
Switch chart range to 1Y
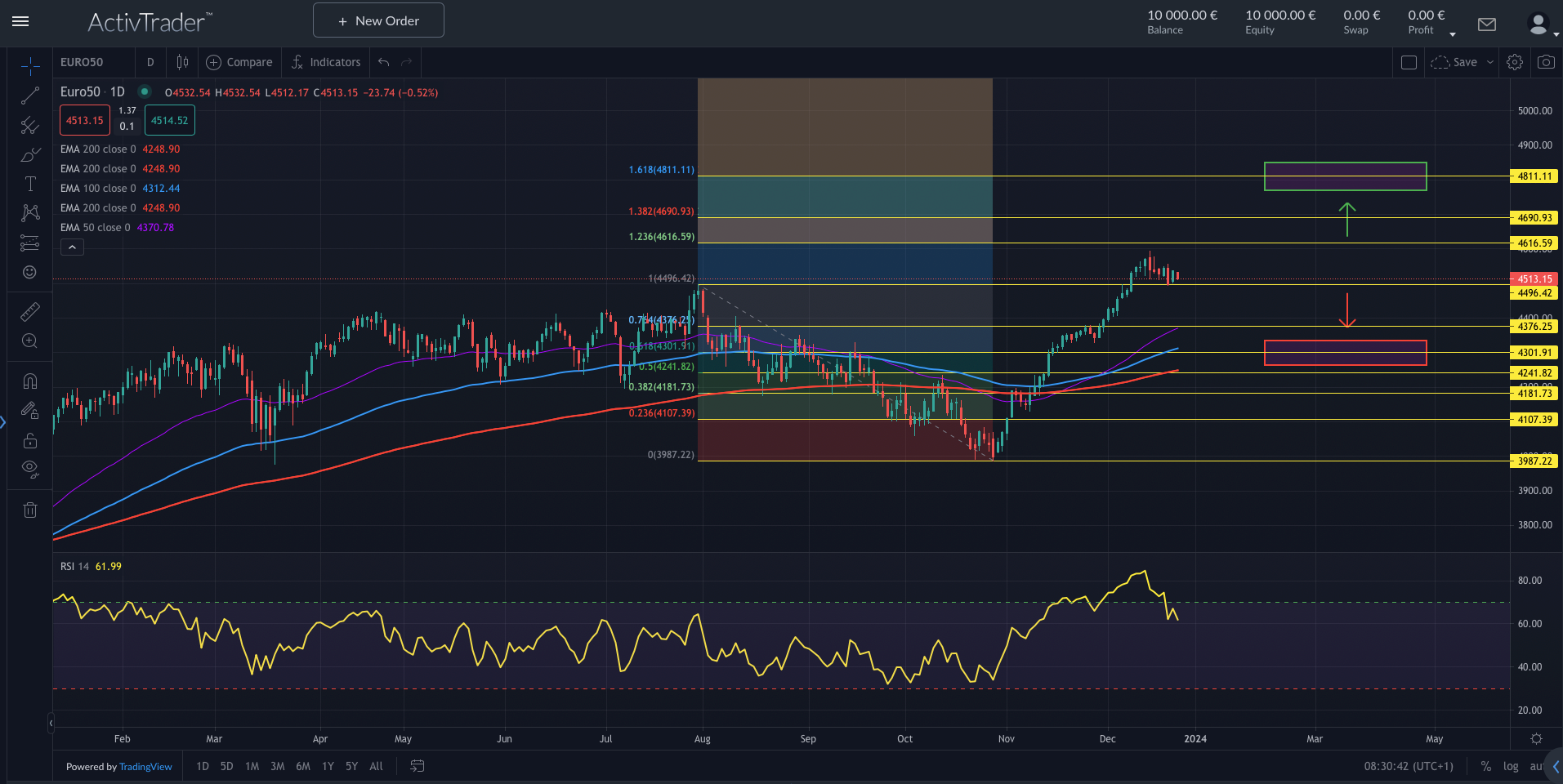[x=327, y=767]
